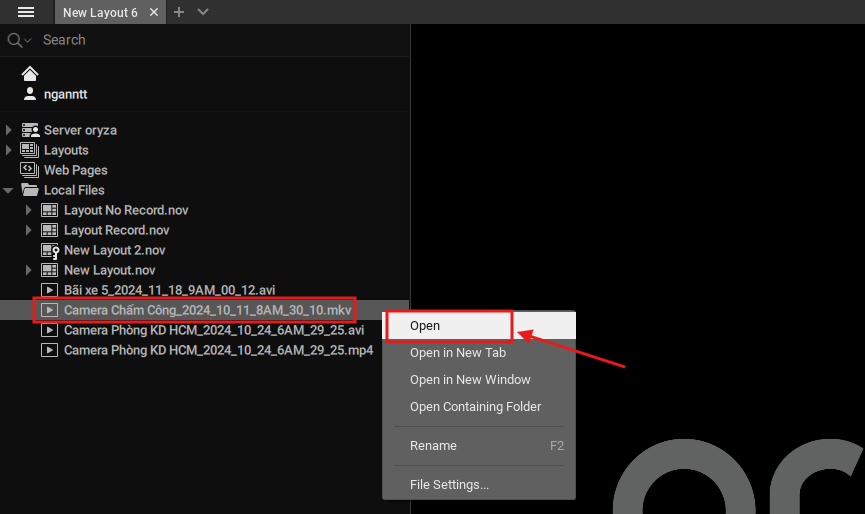The image size is (865, 514).
Task: Click video icon of Camera Phòng KD HCM .mp4
Action: click(x=50, y=350)
